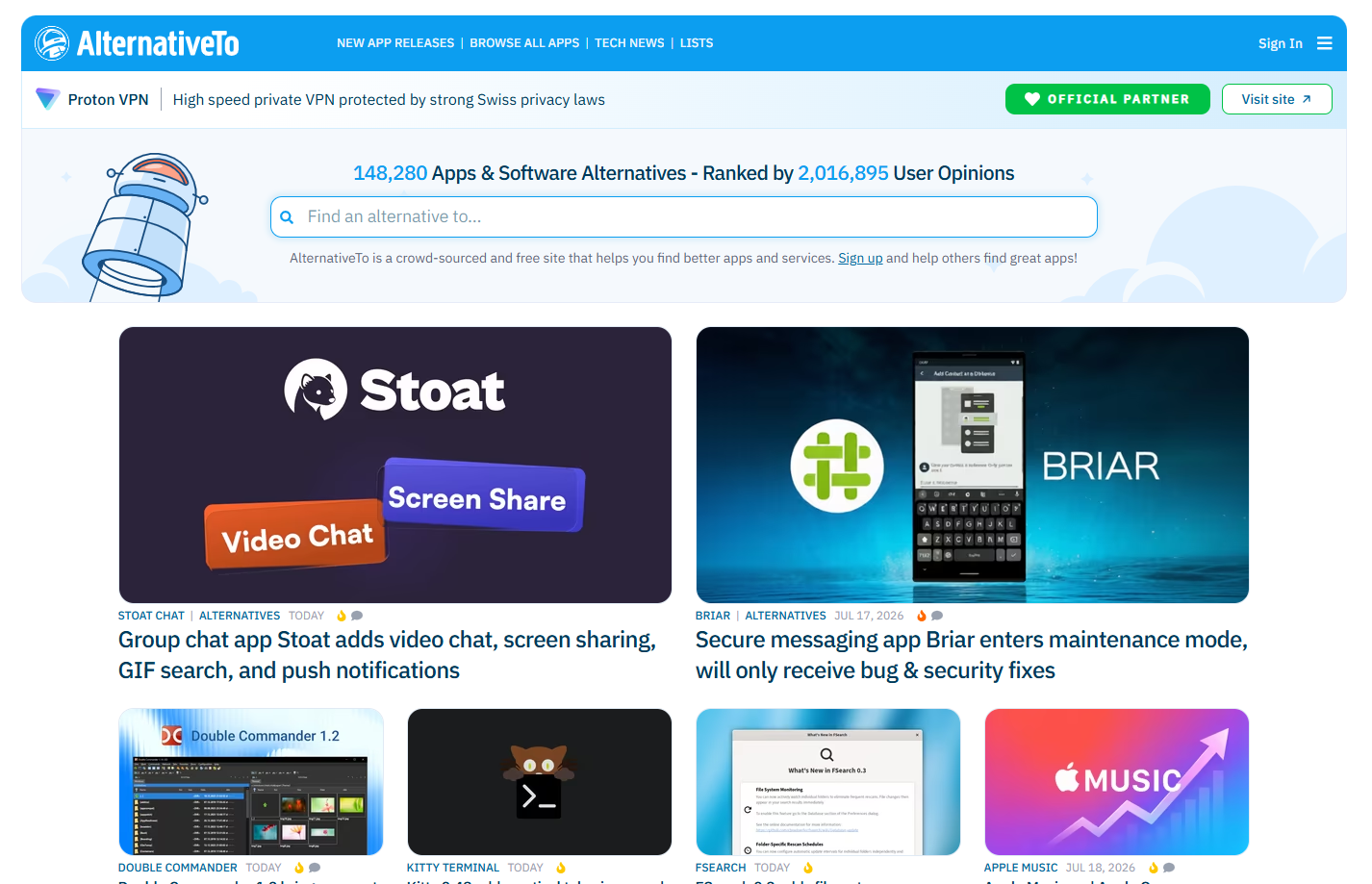Click TODAY date under Stoat article
1372x884 pixels.
coord(306,616)
